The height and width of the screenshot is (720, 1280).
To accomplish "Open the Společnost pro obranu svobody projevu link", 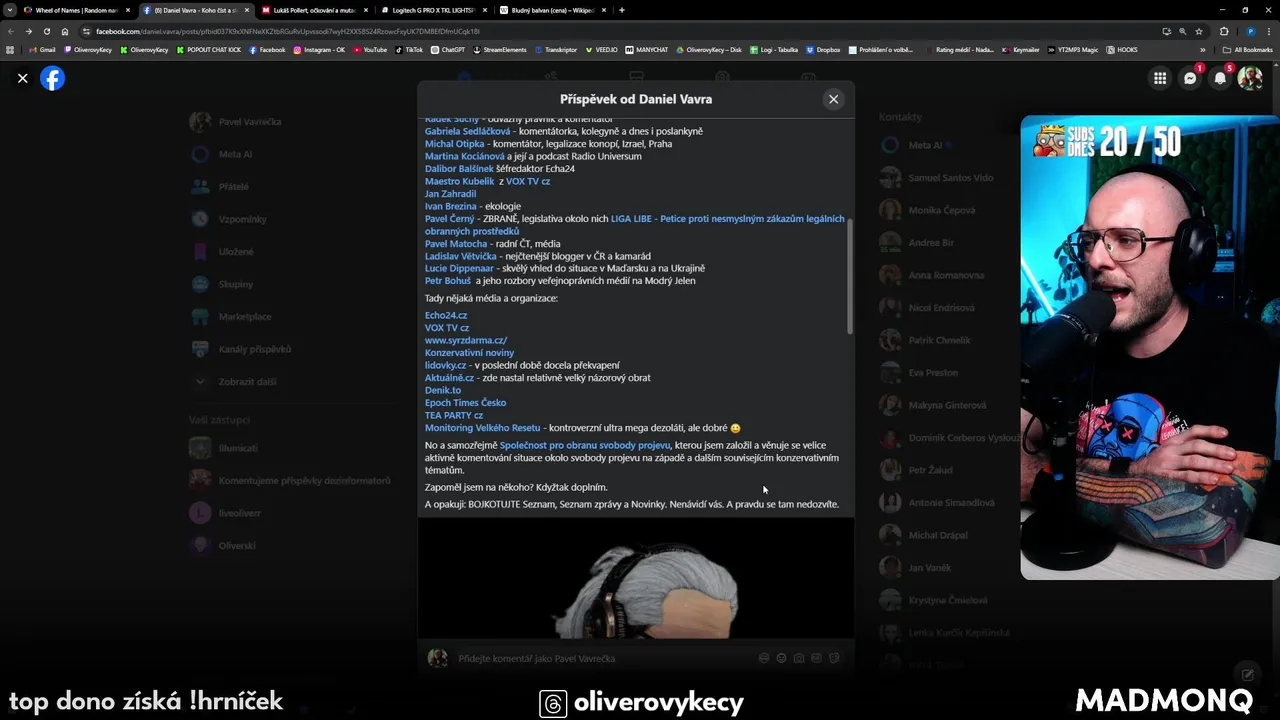I will click(x=585, y=445).
